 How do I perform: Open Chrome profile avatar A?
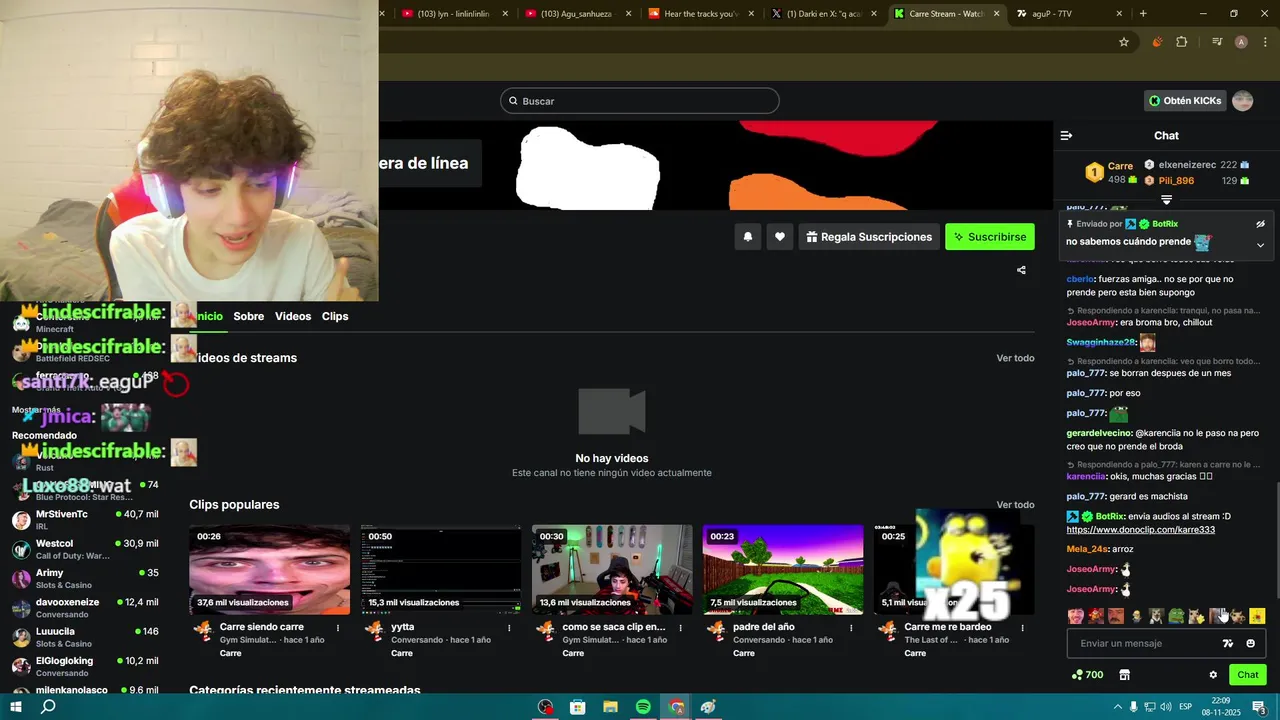1241,42
